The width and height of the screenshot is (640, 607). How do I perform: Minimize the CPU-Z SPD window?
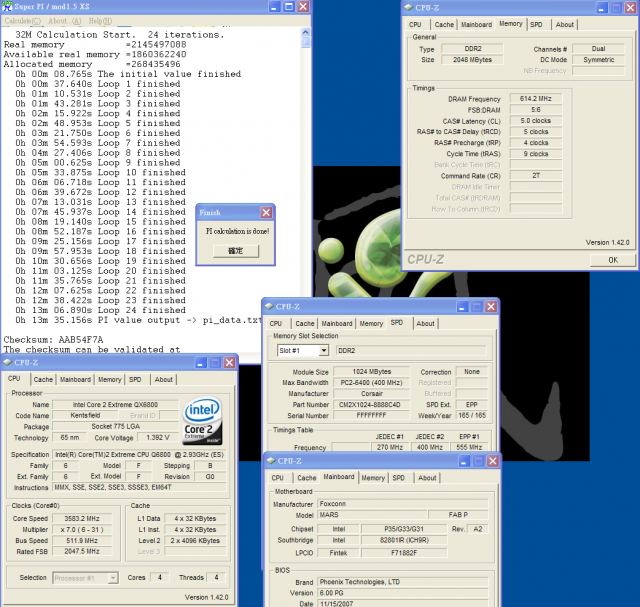[462, 307]
